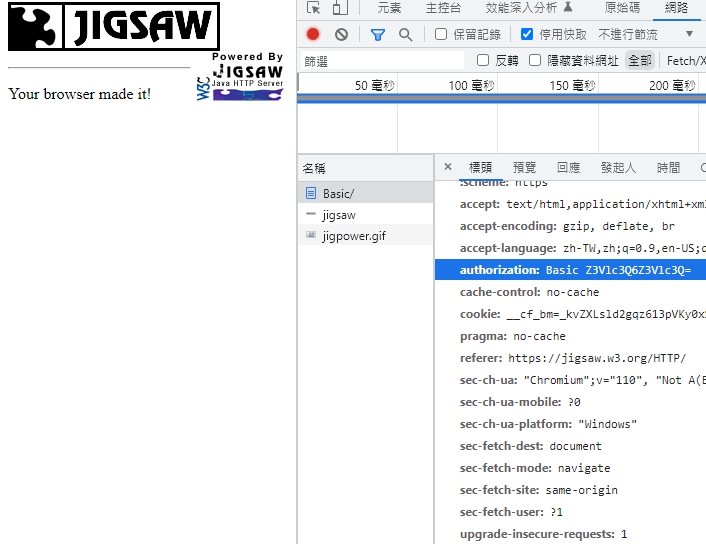
Task: Activate the inspect element picker icon
Action: (313, 8)
